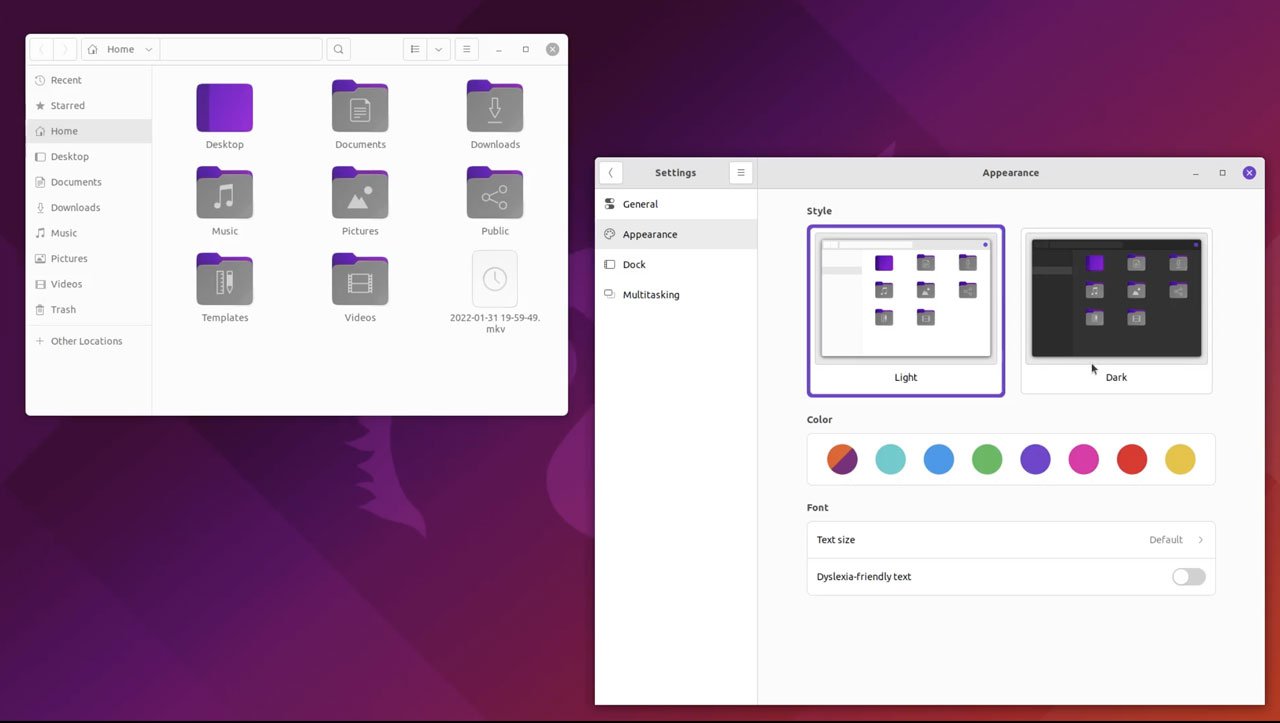Viewport: 1280px width, 723px height.
Task: Click the Settings back arrow button
Action: 611,173
